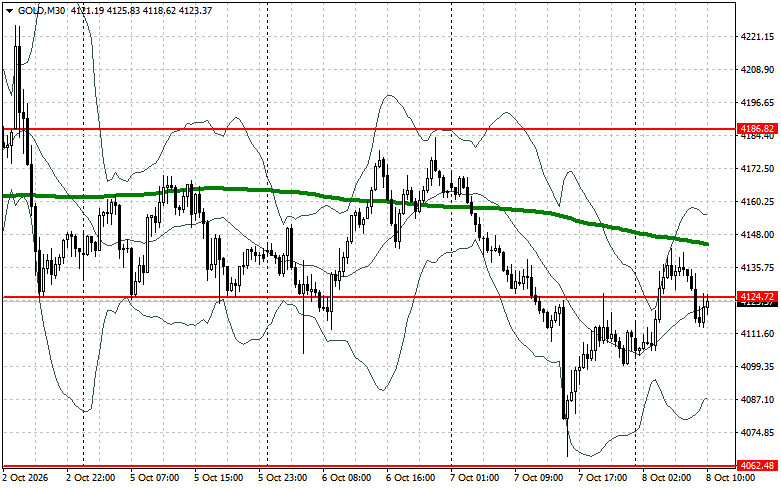Click the 4148.00 price axis label

click(758, 235)
